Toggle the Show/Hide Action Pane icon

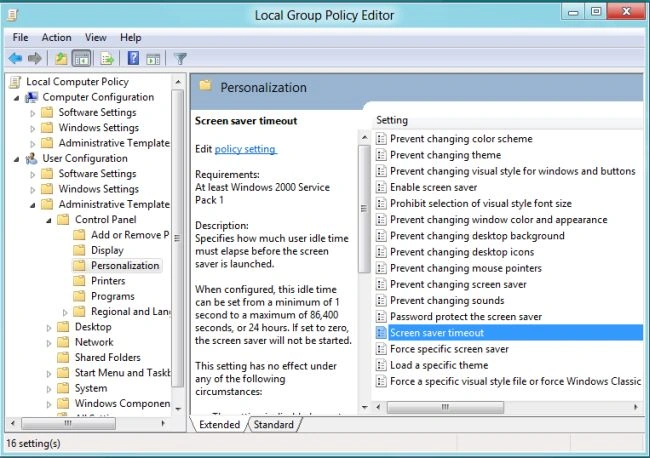point(153,59)
